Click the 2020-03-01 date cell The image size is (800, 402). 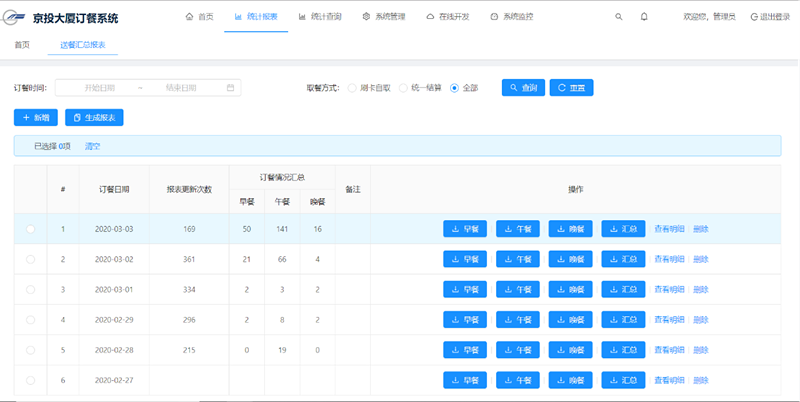click(114, 290)
